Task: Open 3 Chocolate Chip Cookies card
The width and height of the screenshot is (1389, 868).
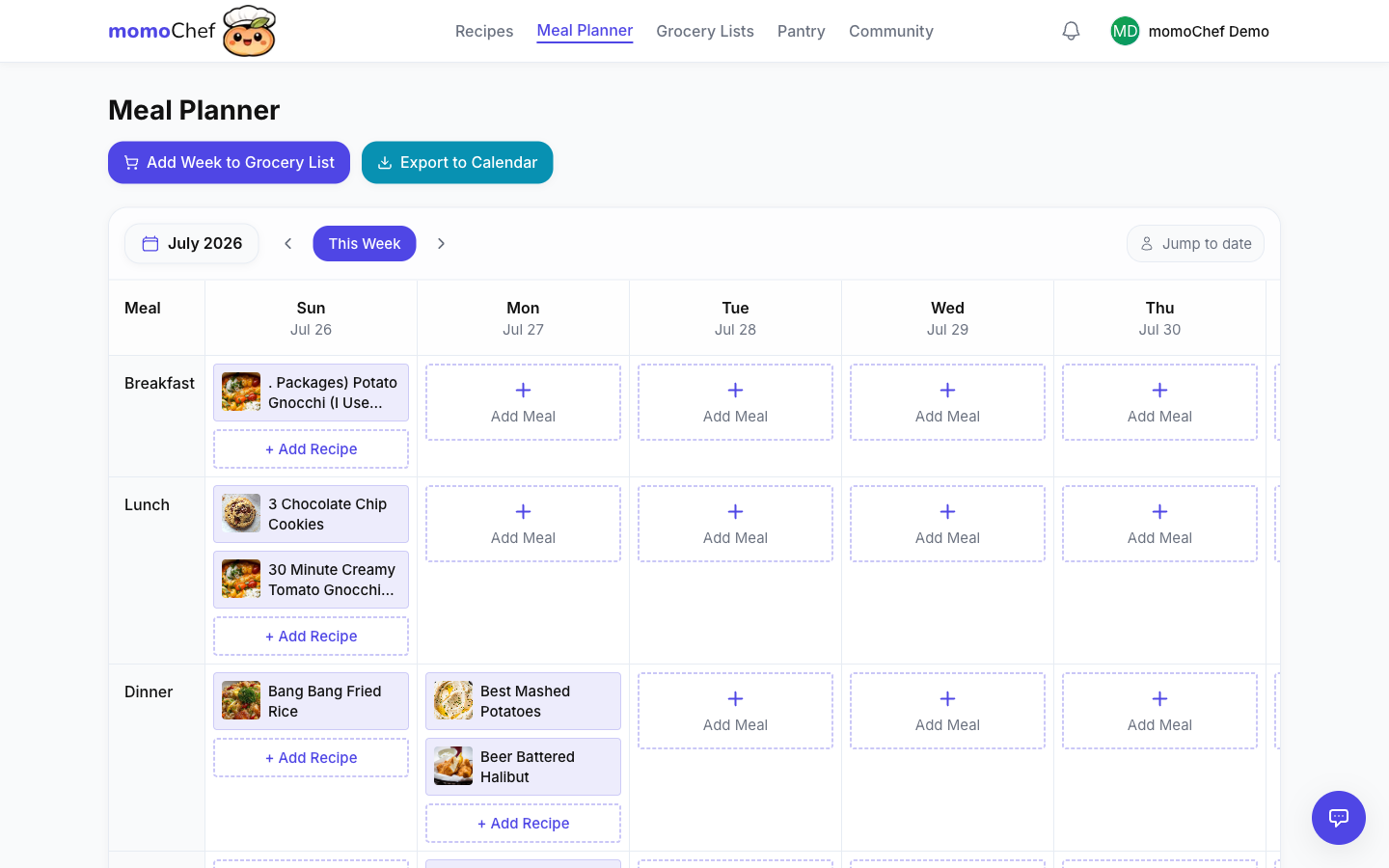Action: click(x=311, y=514)
